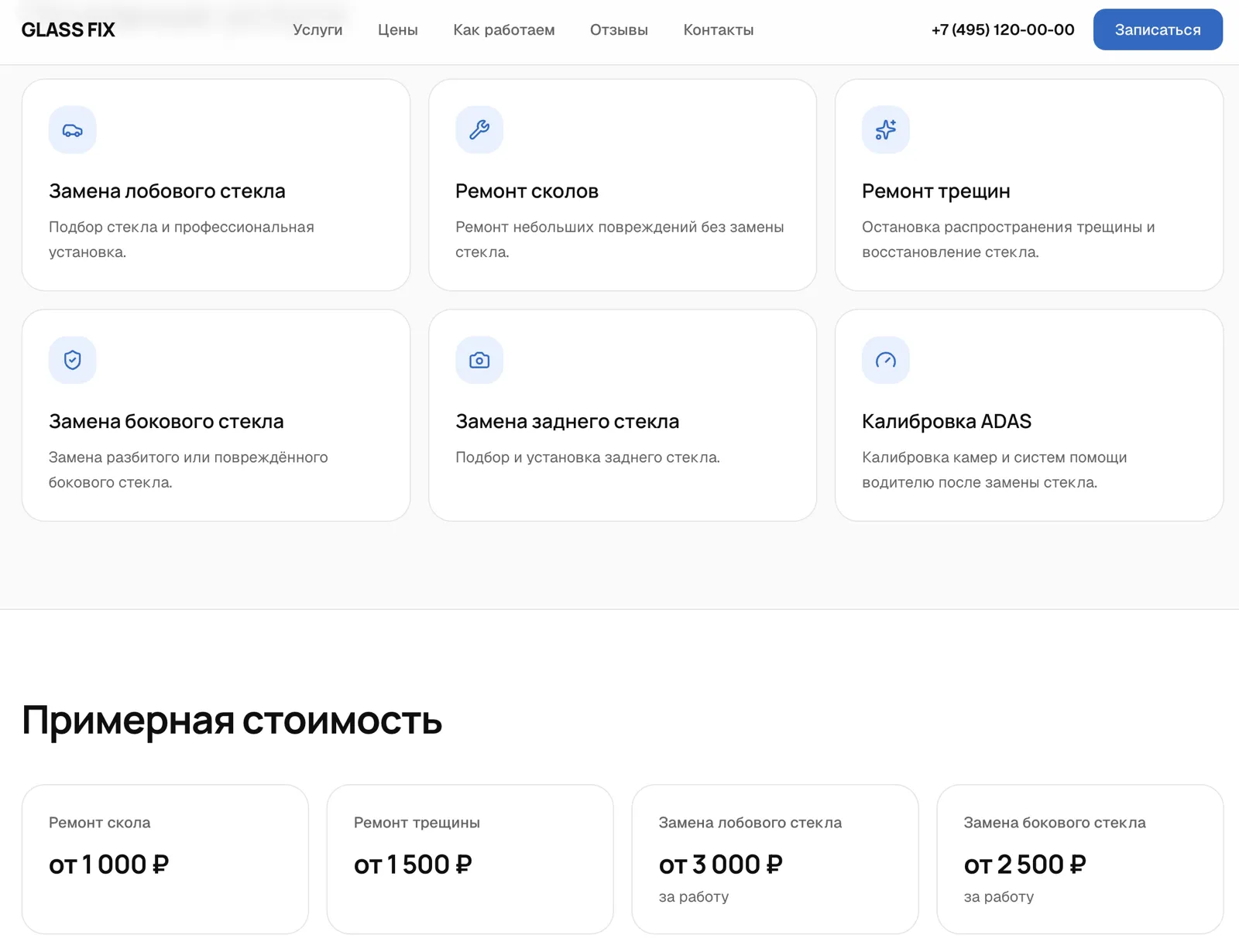Click the gauge icon above Калибровка ADAS
The height and width of the screenshot is (952, 1239).
click(886, 360)
